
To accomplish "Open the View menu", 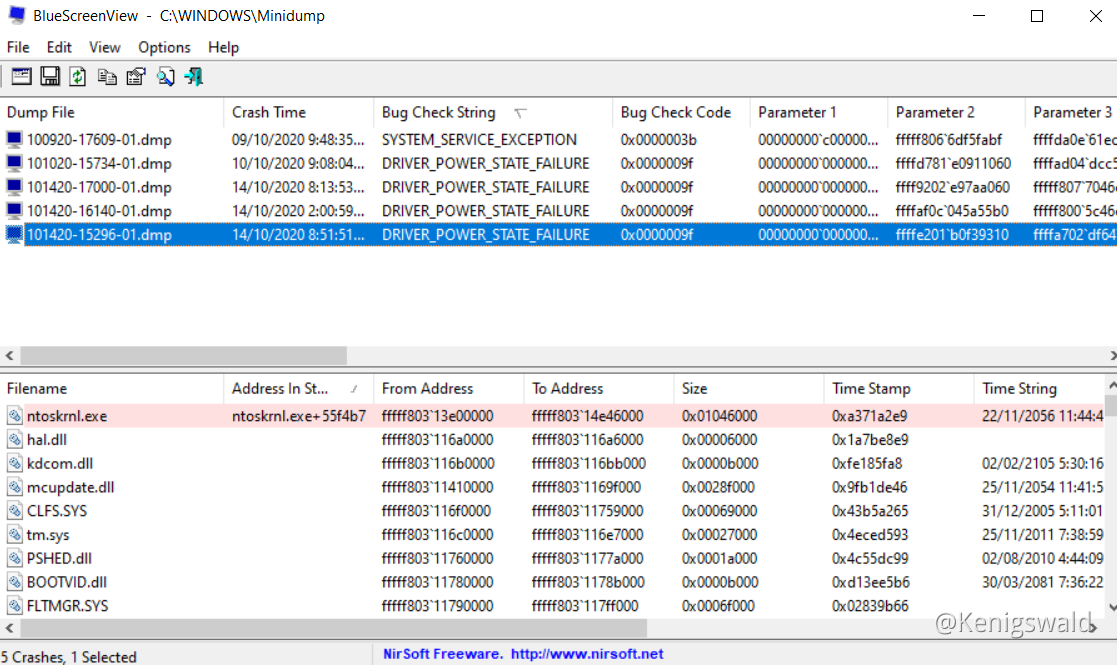I will pyautogui.click(x=104, y=47).
